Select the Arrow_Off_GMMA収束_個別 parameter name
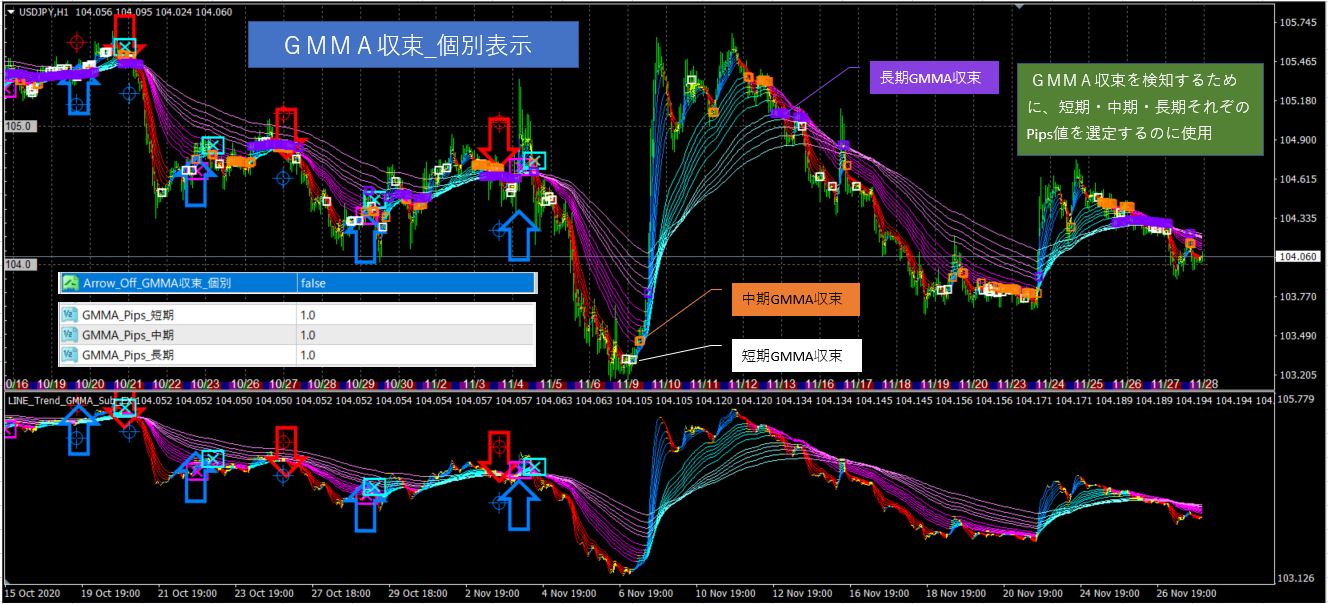 pos(157,283)
